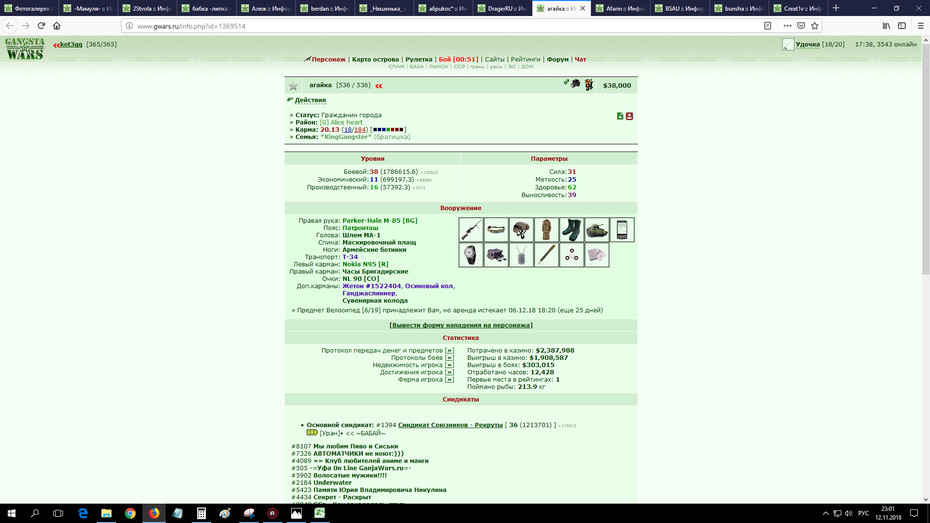Screen dimensions: 930x523
Task: Reload the page with browser refresh icon
Action: (x=41, y=25)
